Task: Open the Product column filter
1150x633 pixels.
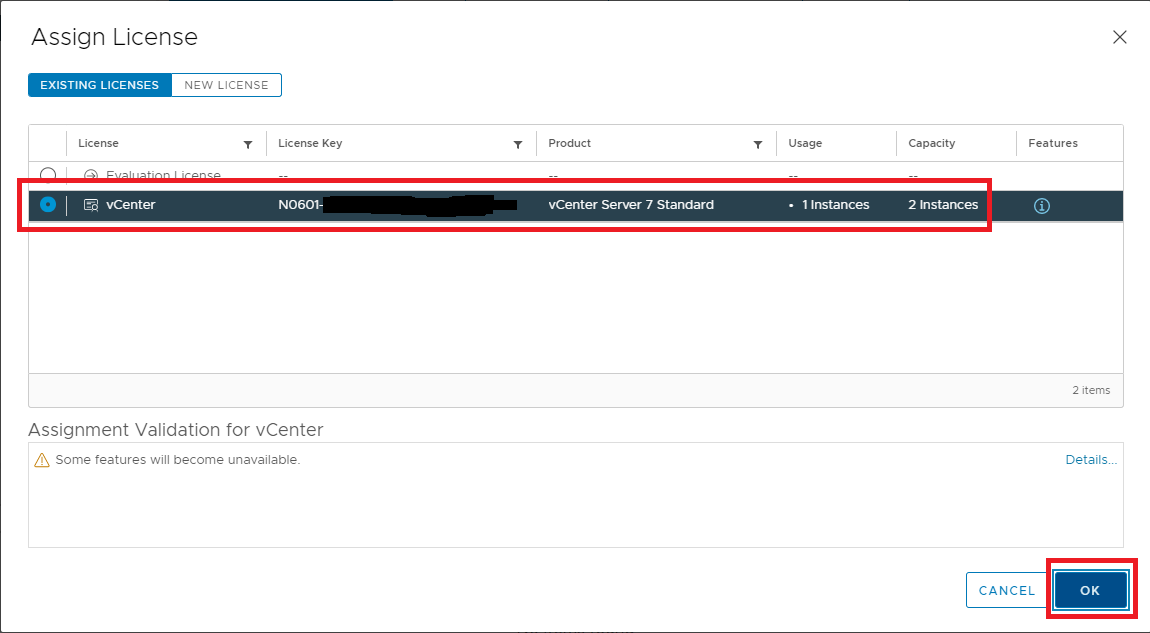Action: point(758,145)
